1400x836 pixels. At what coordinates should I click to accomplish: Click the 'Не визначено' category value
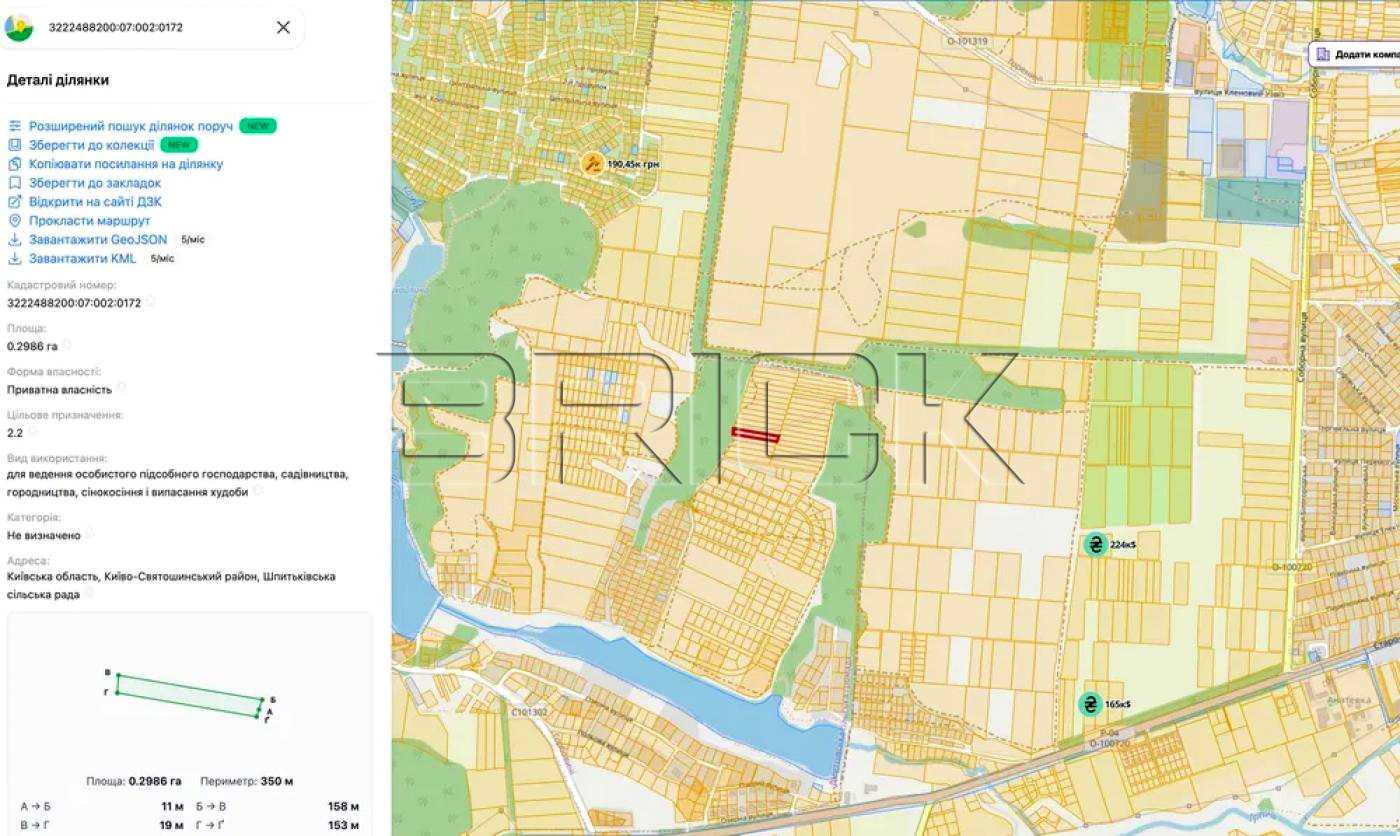tap(44, 535)
